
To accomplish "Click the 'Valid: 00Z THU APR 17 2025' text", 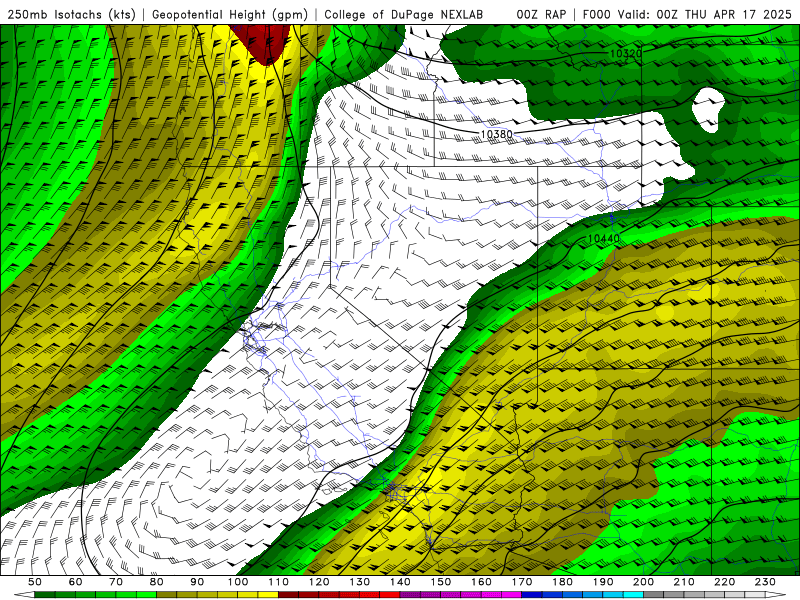I will (705, 15).
